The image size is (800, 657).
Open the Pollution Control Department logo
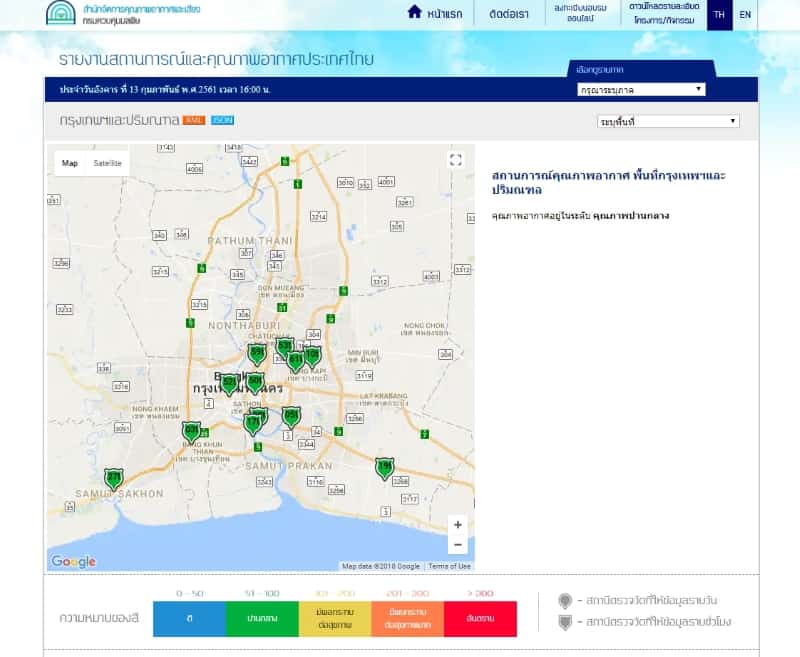click(60, 13)
